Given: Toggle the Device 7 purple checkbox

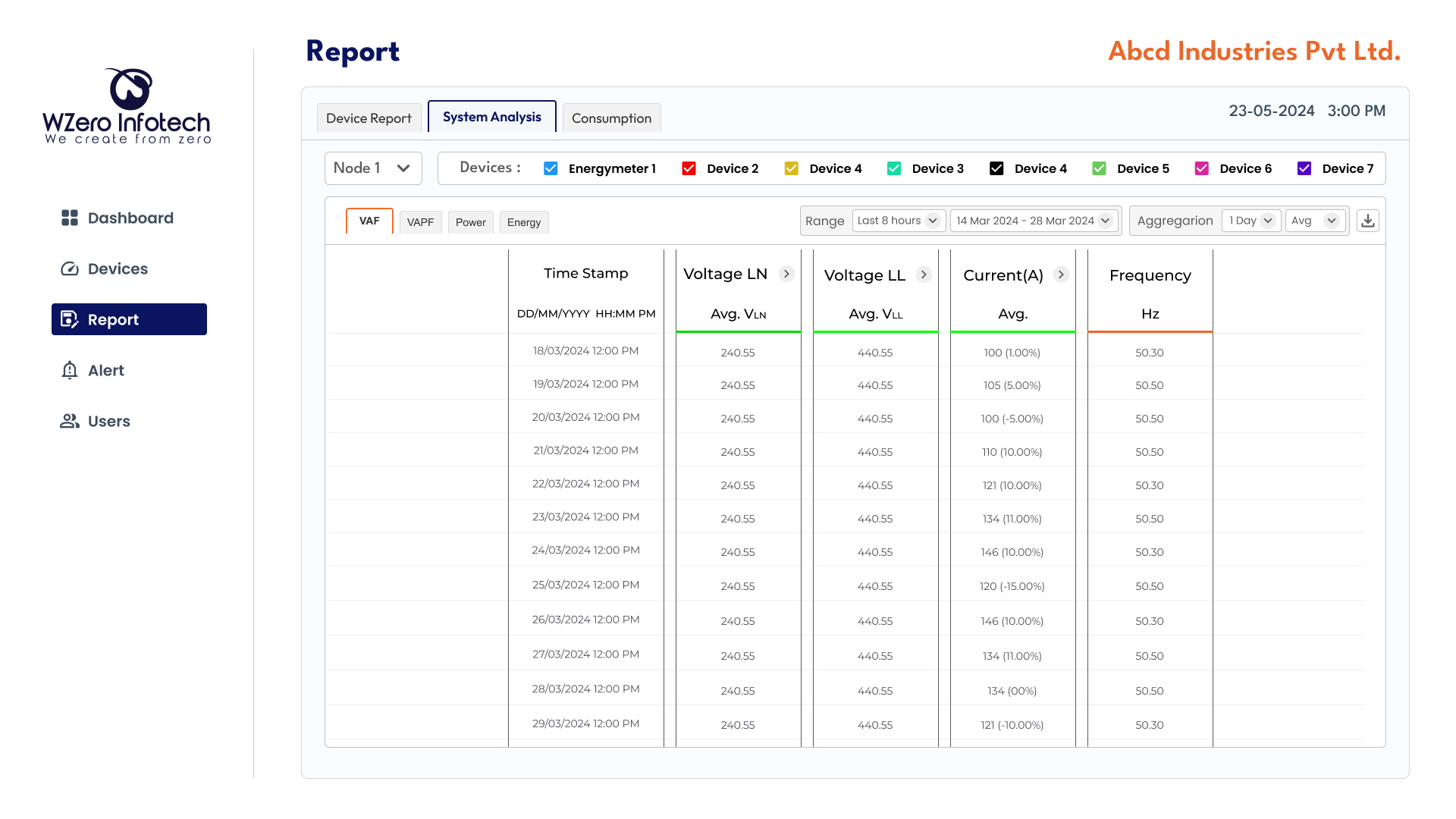Looking at the screenshot, I should [1304, 168].
